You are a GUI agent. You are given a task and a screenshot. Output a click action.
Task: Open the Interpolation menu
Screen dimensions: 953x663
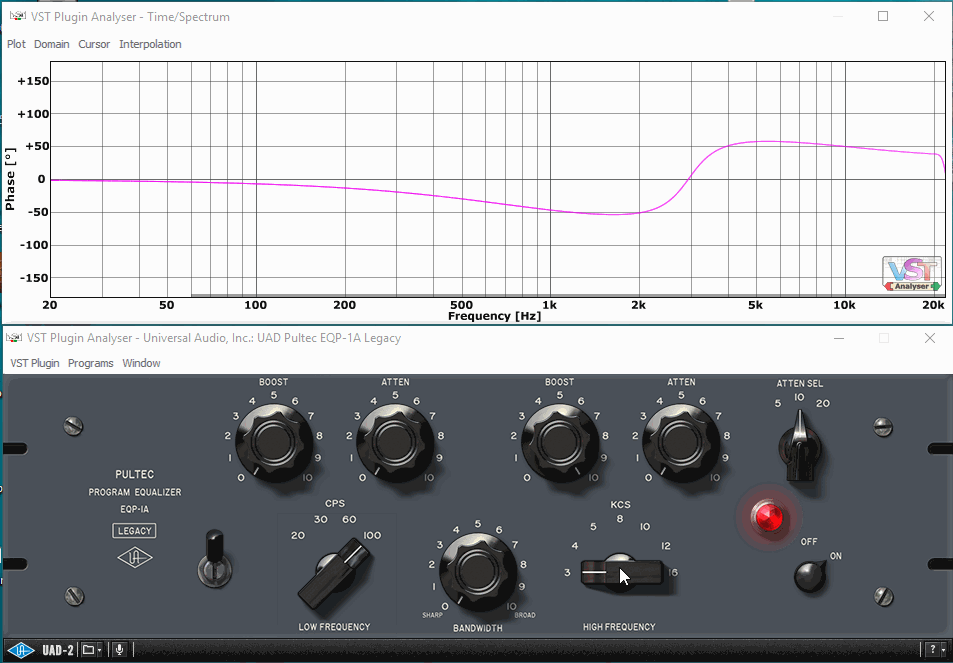[150, 44]
